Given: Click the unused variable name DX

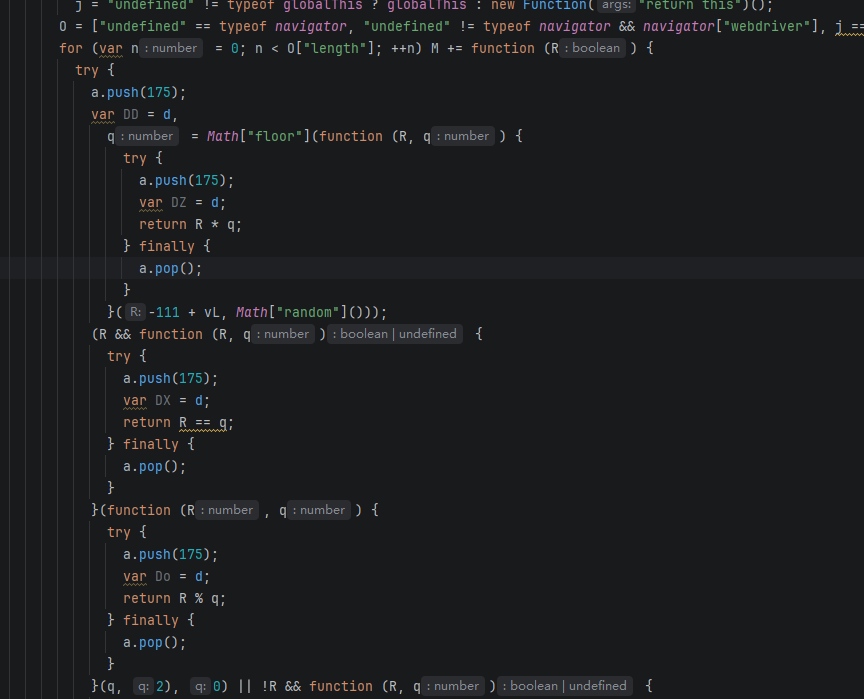Looking at the screenshot, I should click(163, 400).
